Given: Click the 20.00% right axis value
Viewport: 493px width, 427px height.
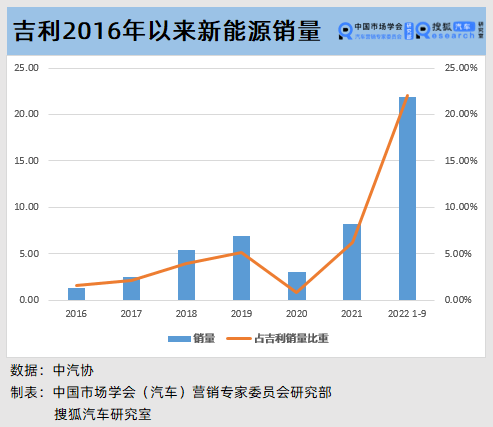Looking at the screenshot, I should [461, 114].
